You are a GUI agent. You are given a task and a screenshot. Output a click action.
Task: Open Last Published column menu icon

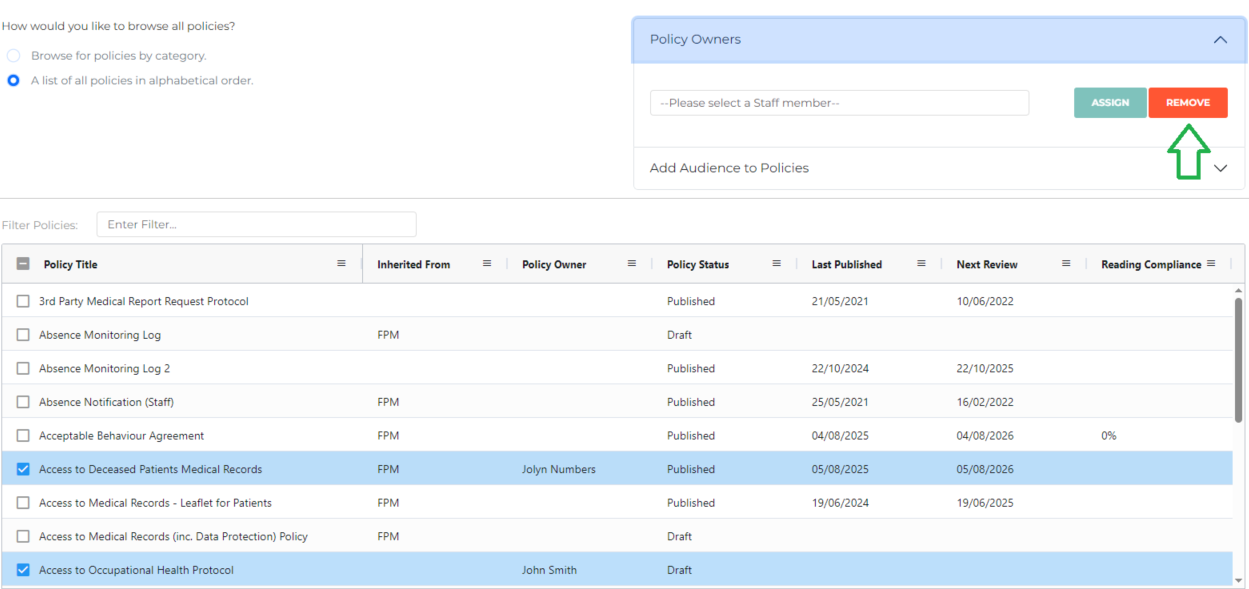click(x=921, y=264)
